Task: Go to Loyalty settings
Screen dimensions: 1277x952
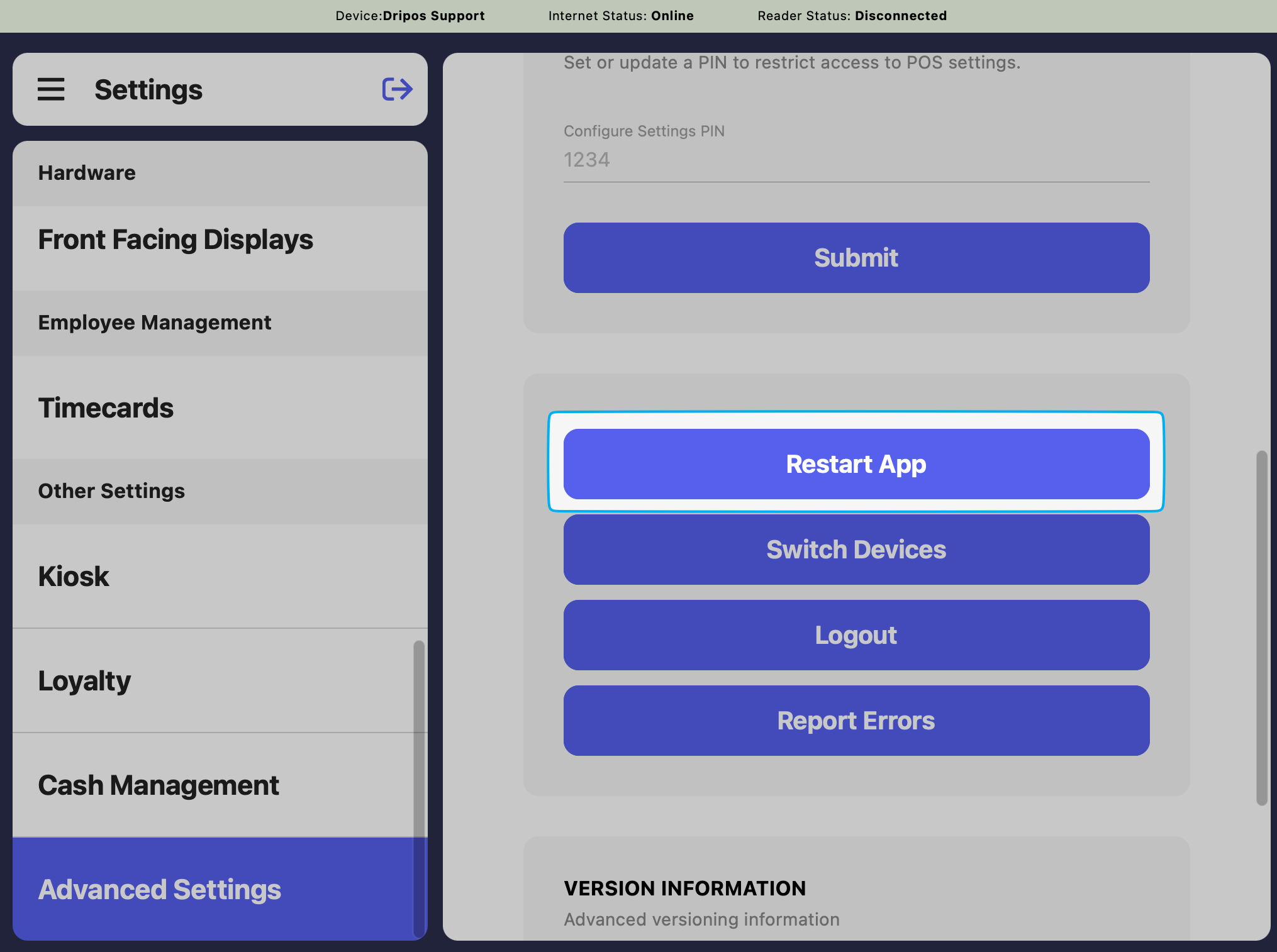Action: point(84,681)
